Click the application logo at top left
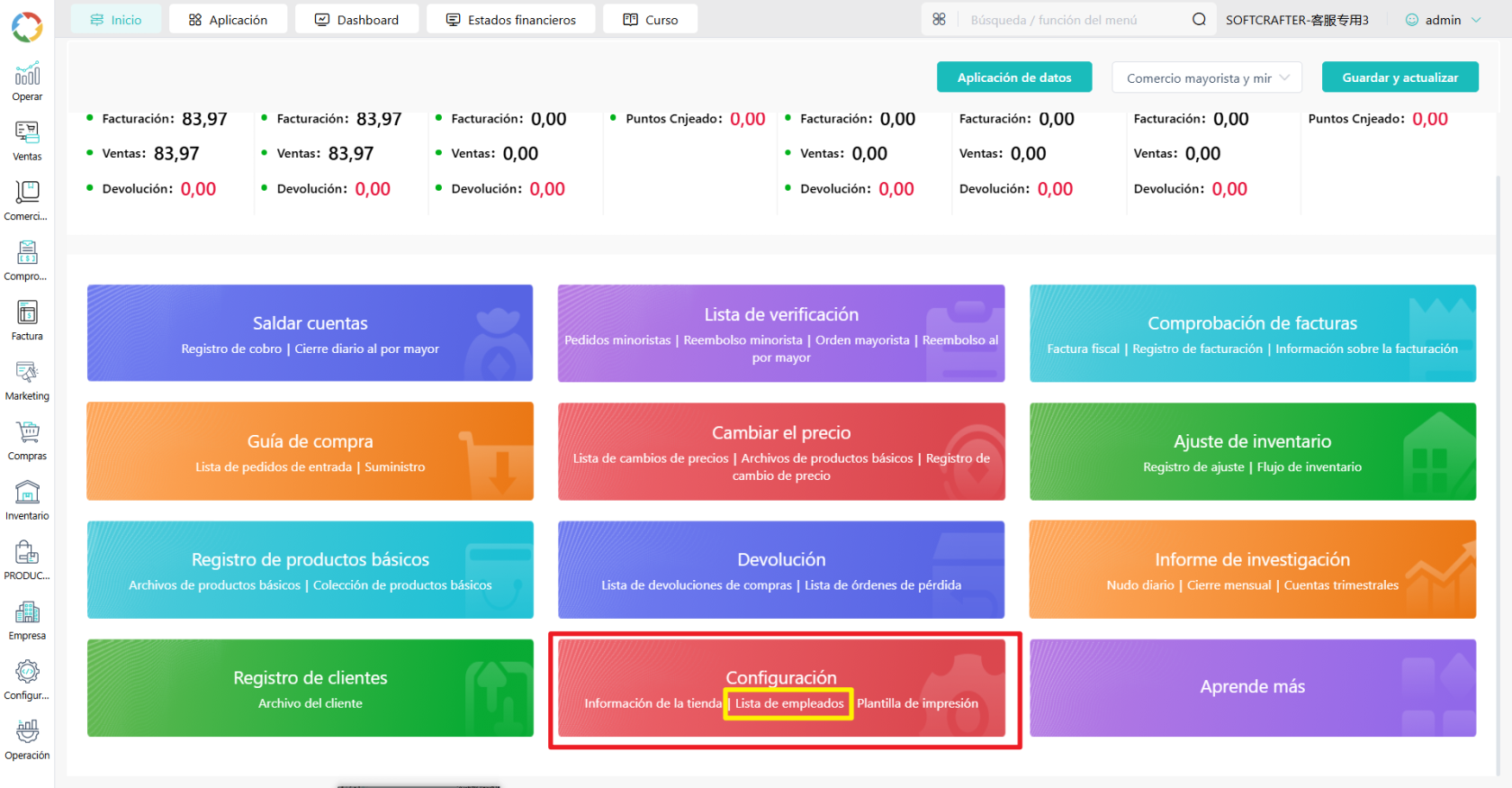 pos(27,27)
